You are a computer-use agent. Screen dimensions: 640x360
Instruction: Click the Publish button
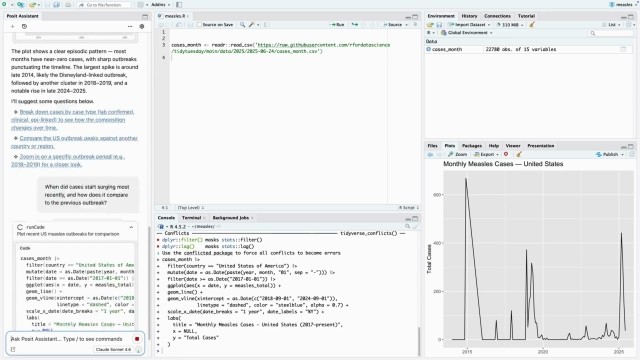[x=607, y=154]
